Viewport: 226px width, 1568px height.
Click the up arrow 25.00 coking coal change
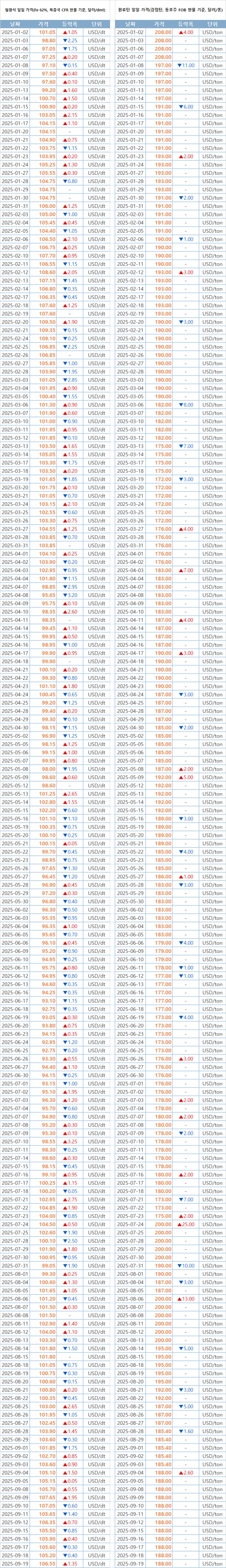(x=185, y=1223)
